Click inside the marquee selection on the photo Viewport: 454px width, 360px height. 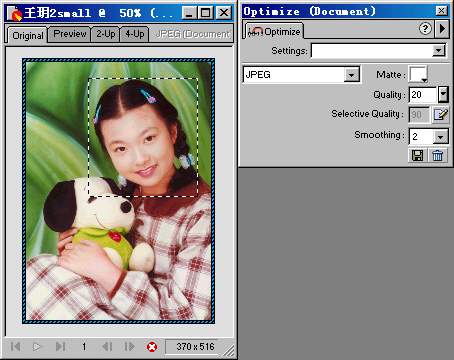tap(143, 137)
